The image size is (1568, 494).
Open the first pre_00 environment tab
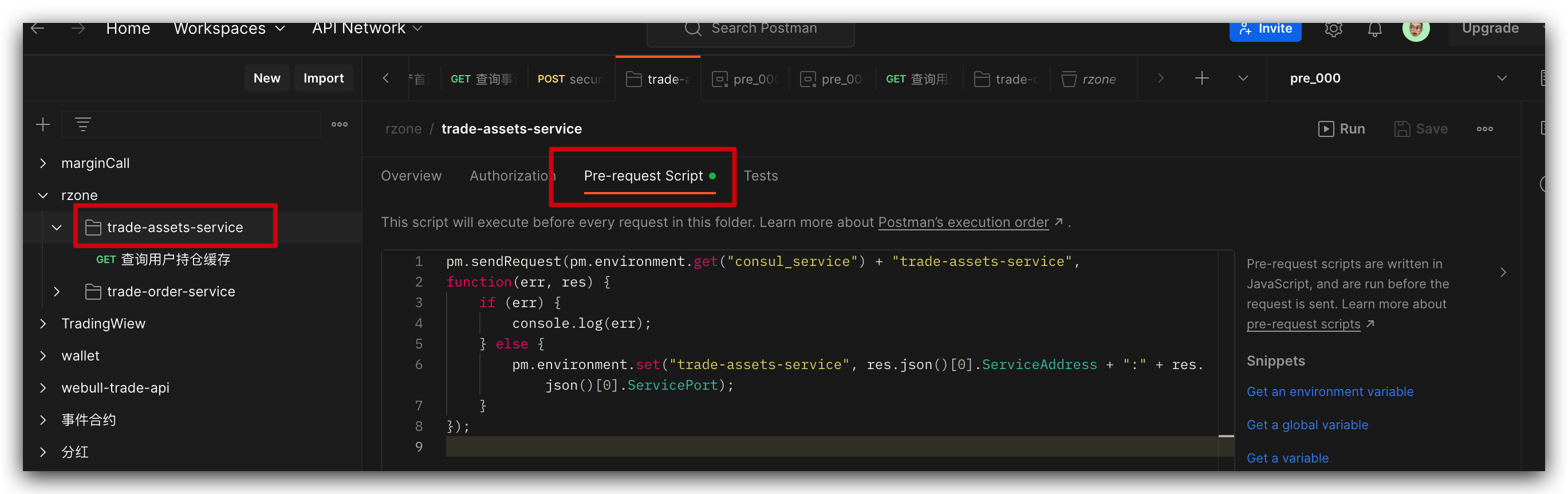point(745,79)
